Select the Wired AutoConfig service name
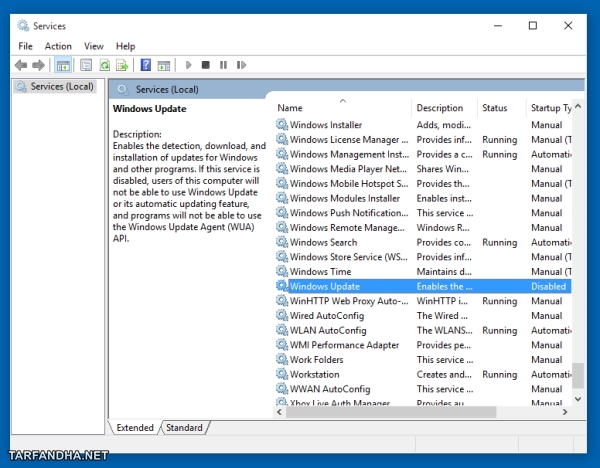 327,315
